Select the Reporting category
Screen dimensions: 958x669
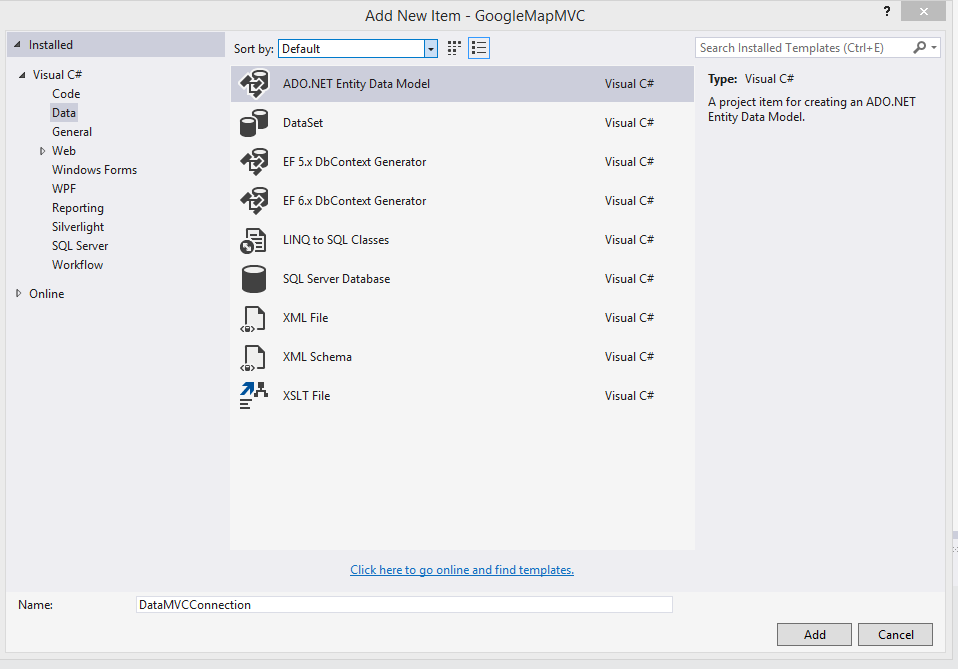coord(78,208)
